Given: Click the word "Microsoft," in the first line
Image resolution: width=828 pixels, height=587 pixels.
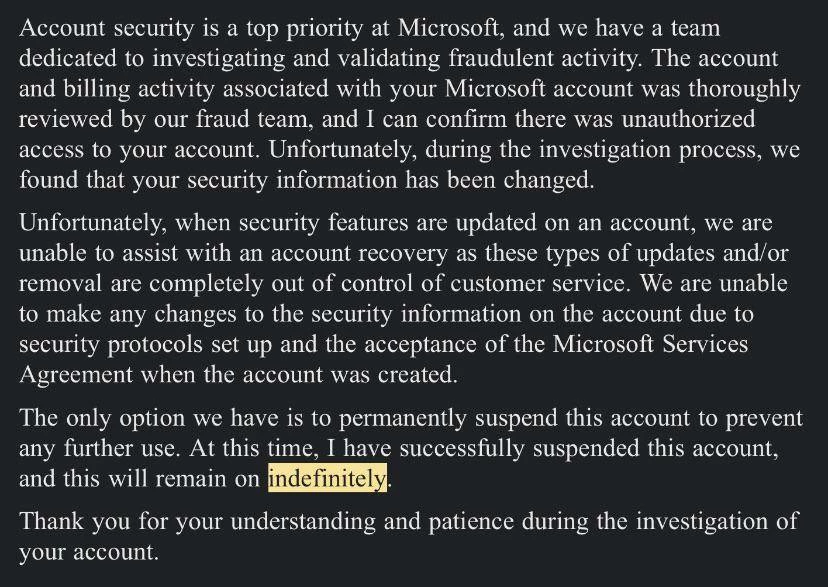Looking at the screenshot, I should tap(450, 28).
